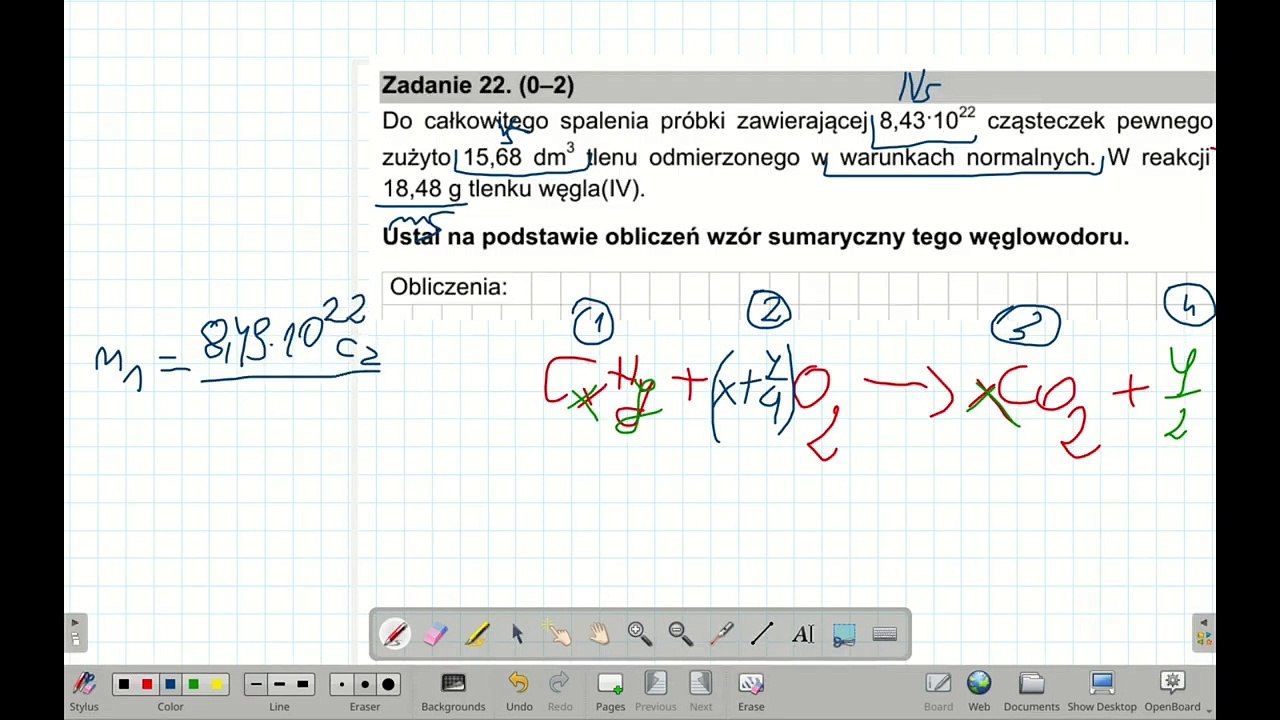Click the Erase page content button
This screenshot has width=1280, height=720.
pyautogui.click(x=751, y=690)
